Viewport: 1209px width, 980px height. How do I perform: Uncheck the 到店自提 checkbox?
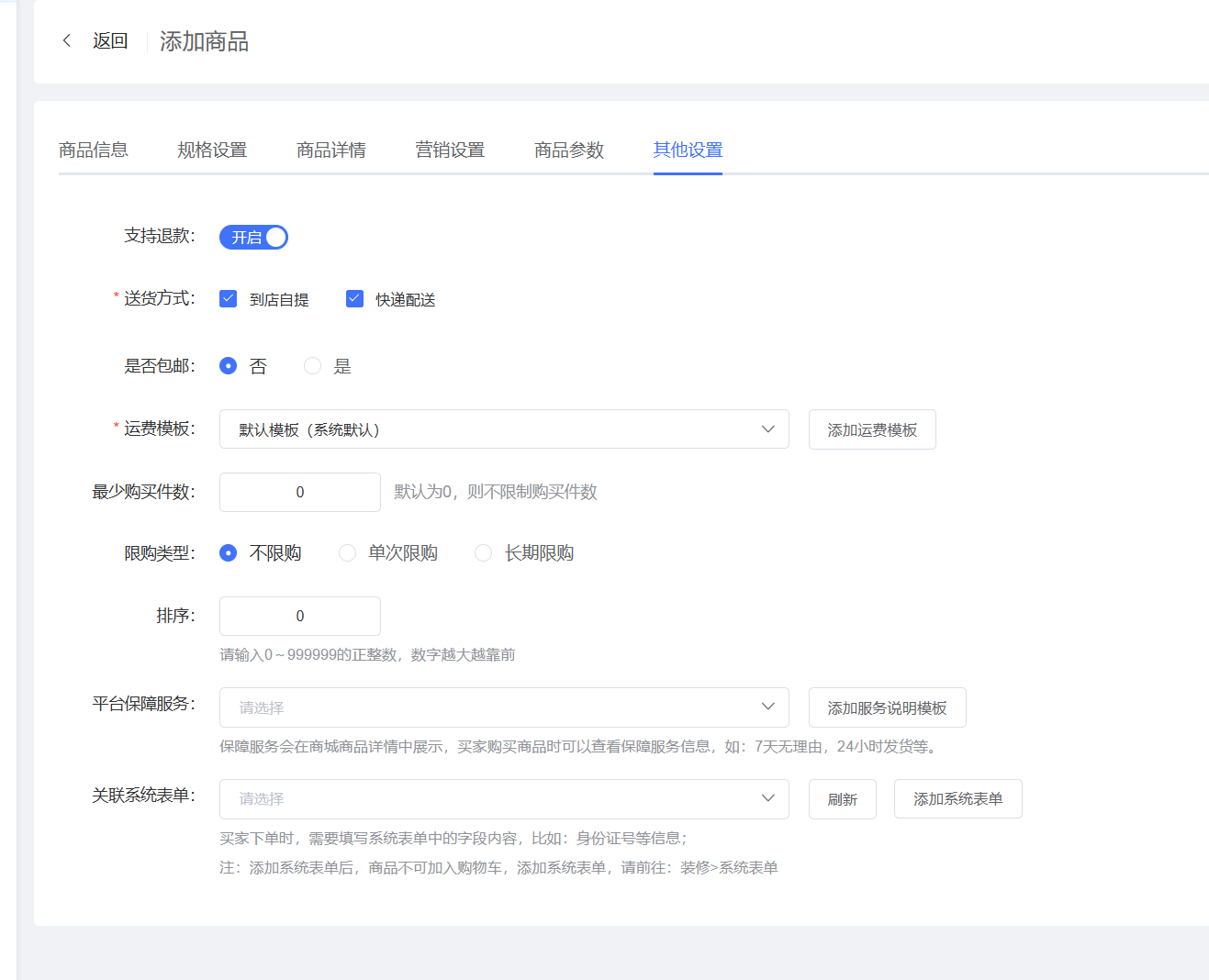click(x=229, y=298)
